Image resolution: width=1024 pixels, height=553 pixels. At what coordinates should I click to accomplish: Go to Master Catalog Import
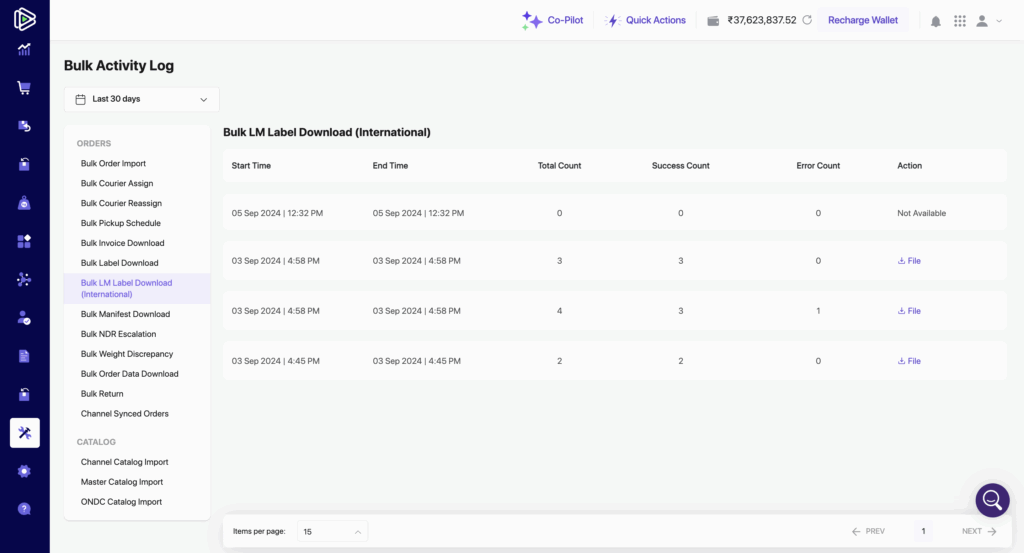click(x=122, y=482)
